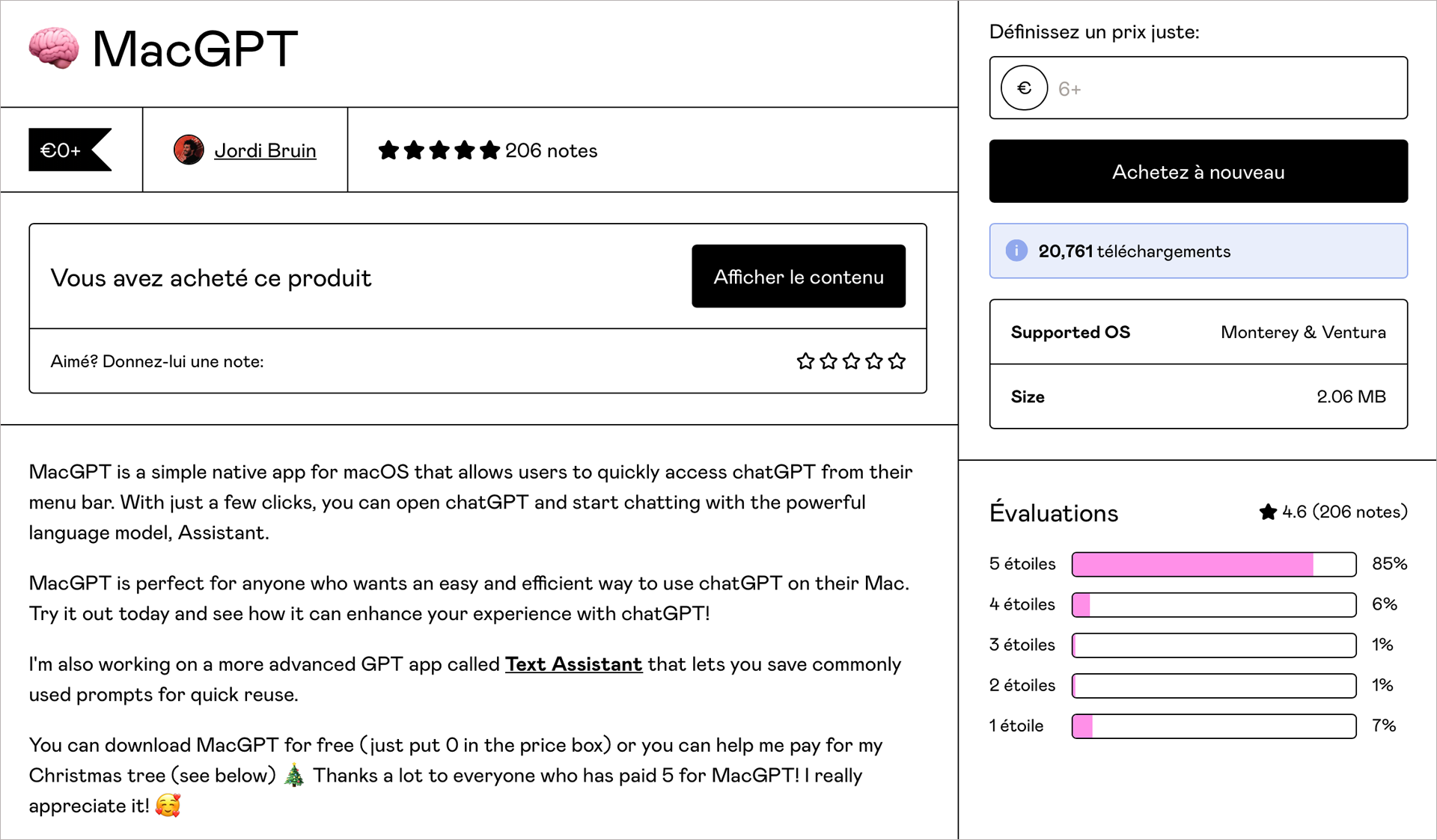
Task: Click the €0+ price tag
Action: point(70,150)
